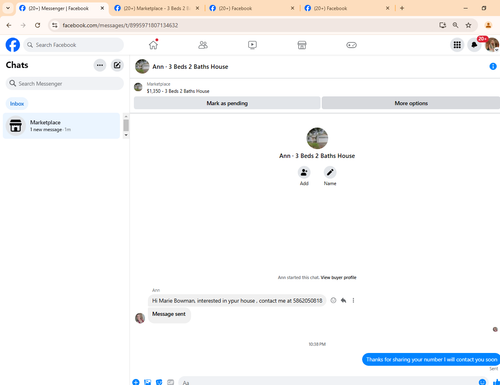Screen dimensions: 500x385
Task: Click chat header Ann · 3 Beds 2 Baths House
Action: (190, 67)
